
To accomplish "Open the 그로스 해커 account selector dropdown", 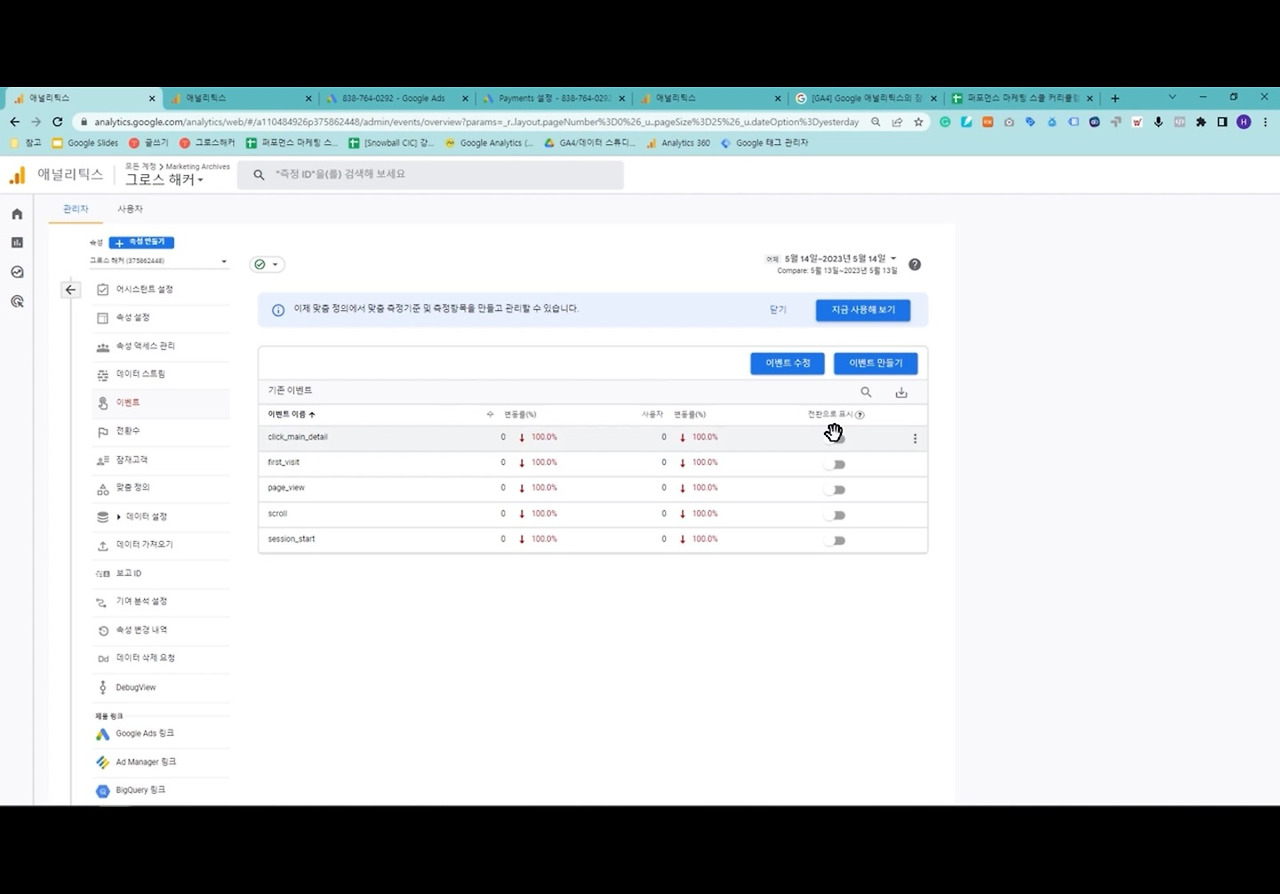I will (164, 180).
